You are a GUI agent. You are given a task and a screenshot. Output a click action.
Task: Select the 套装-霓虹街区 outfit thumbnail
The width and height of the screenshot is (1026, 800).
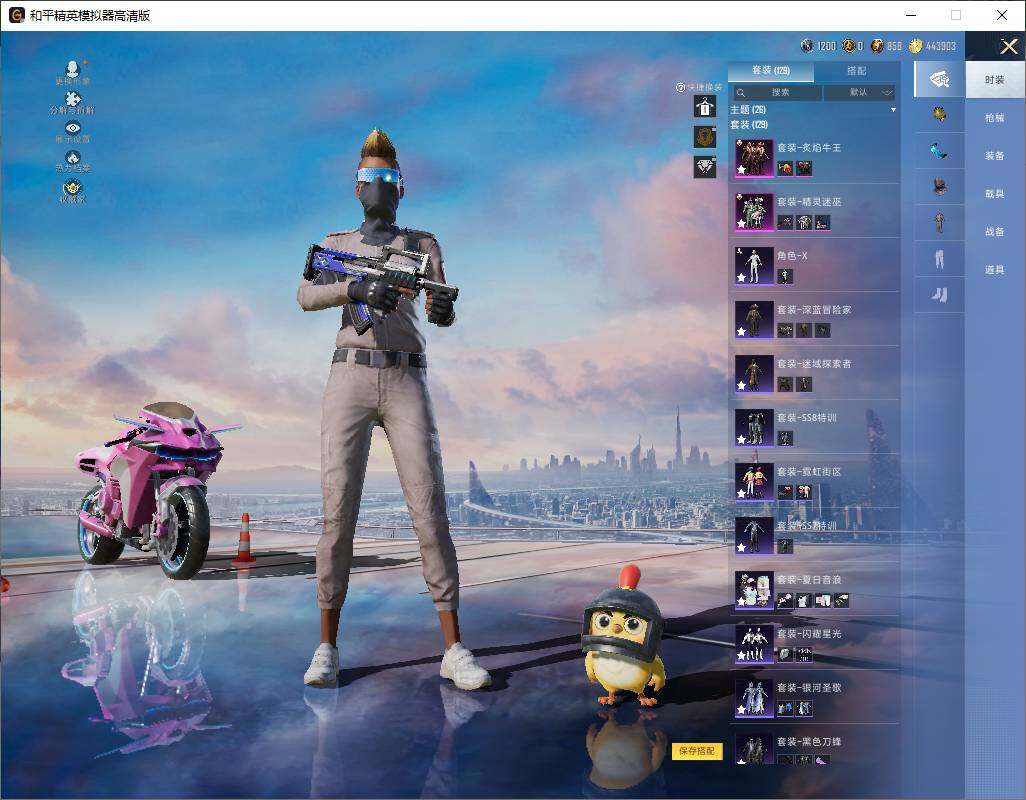coord(754,481)
